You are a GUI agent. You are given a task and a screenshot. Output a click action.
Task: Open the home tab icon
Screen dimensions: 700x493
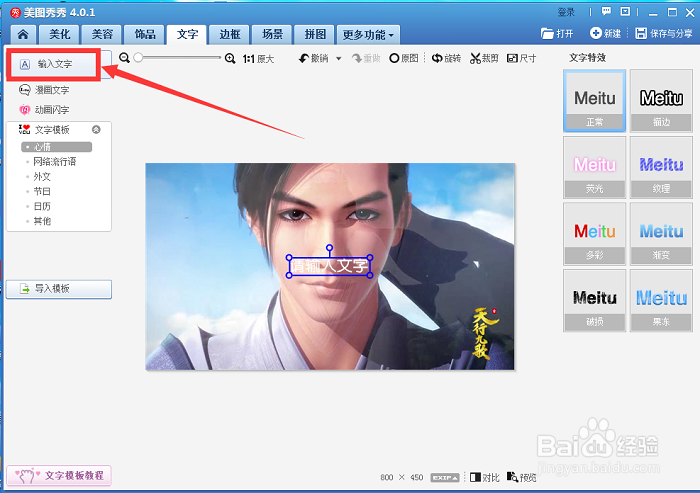[x=23, y=34]
